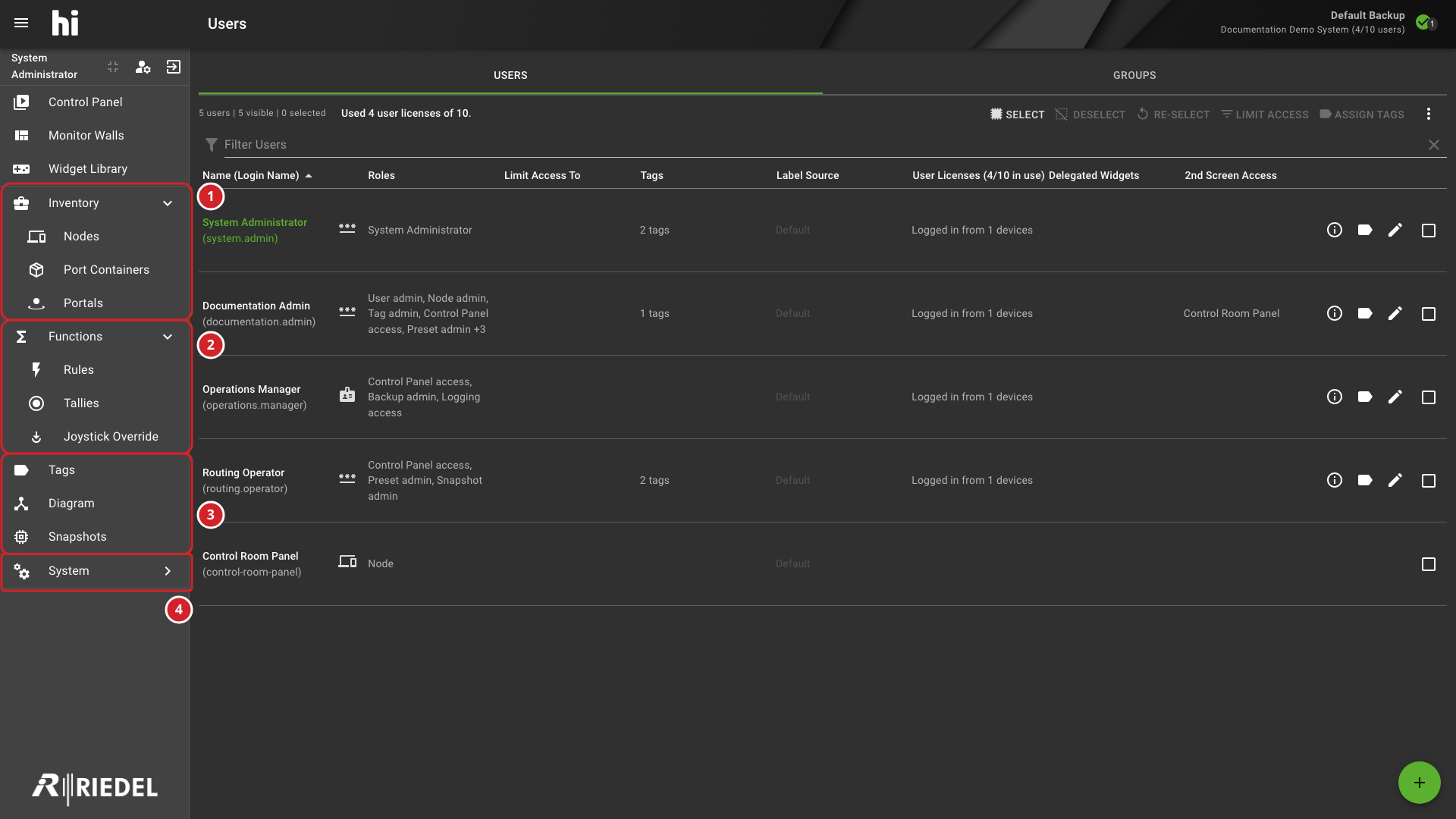The height and width of the screenshot is (819, 1456).
Task: Select the System Administrator checkbox
Action: click(1429, 231)
